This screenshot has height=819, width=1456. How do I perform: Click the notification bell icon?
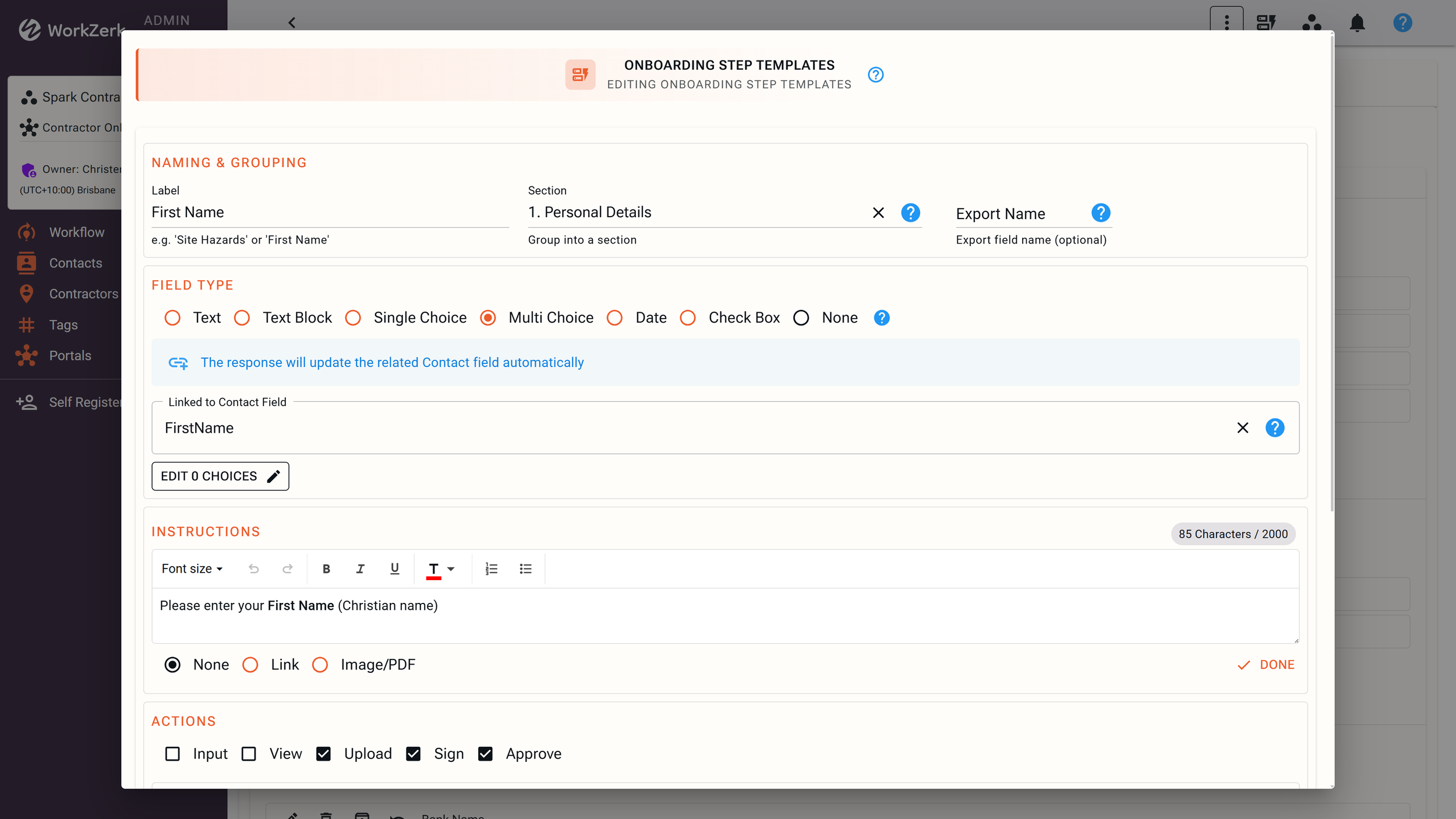click(1358, 23)
